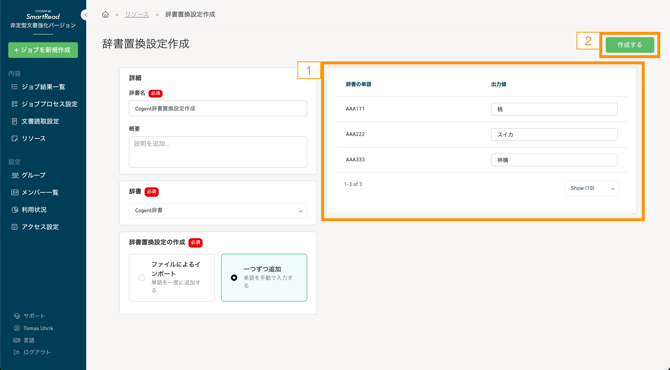The width and height of the screenshot is (670, 370).
Task: Click the ジョブプロセス設定 sidebar icon
Action: (15, 104)
